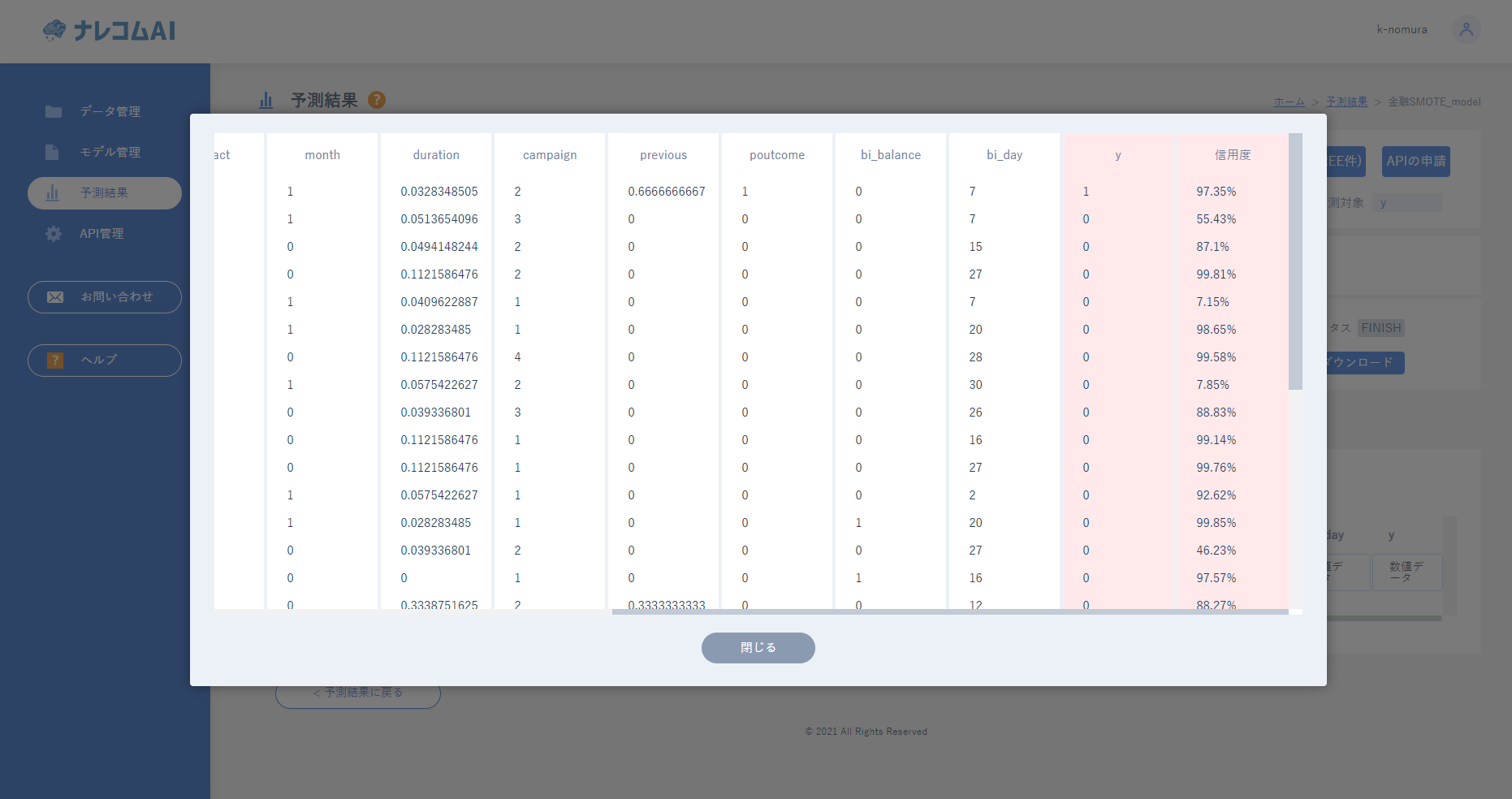Click the 金融SMOTE_model breadcrumb text

click(1434, 101)
